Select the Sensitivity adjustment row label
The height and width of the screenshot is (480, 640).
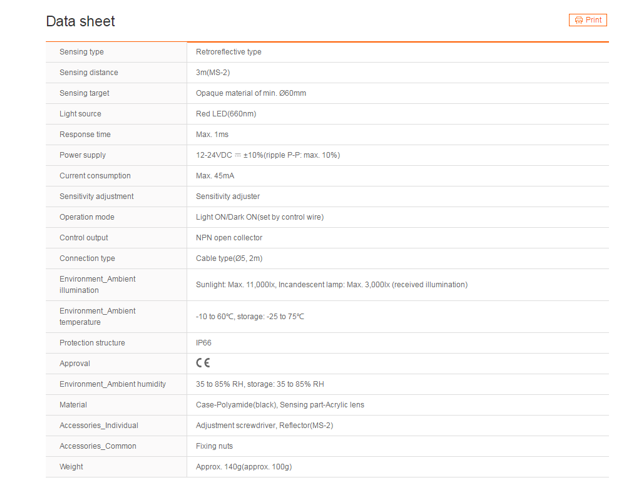(x=96, y=197)
